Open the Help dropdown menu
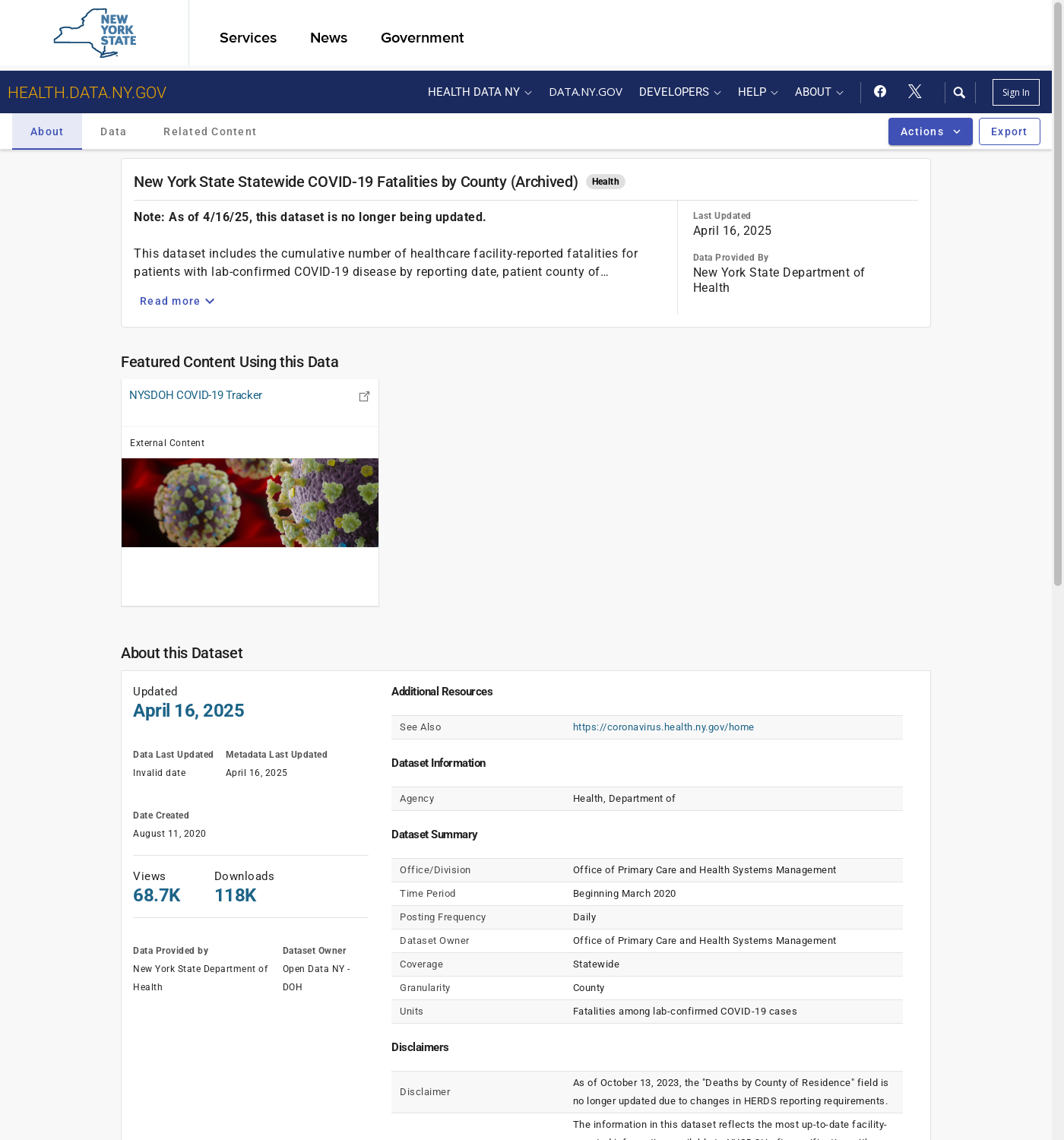The height and width of the screenshot is (1140, 1064). click(757, 92)
